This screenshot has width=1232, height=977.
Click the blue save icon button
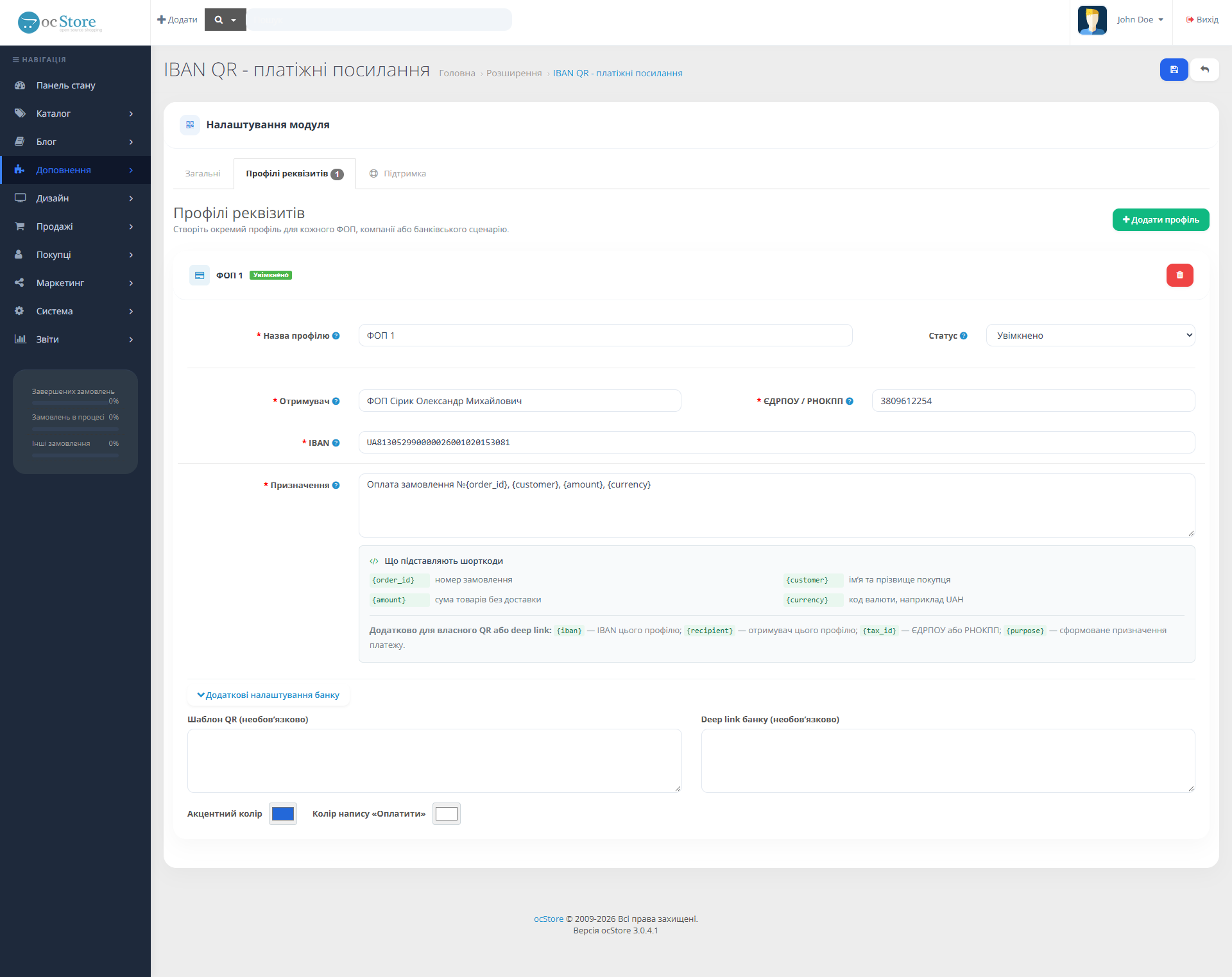click(x=1174, y=69)
